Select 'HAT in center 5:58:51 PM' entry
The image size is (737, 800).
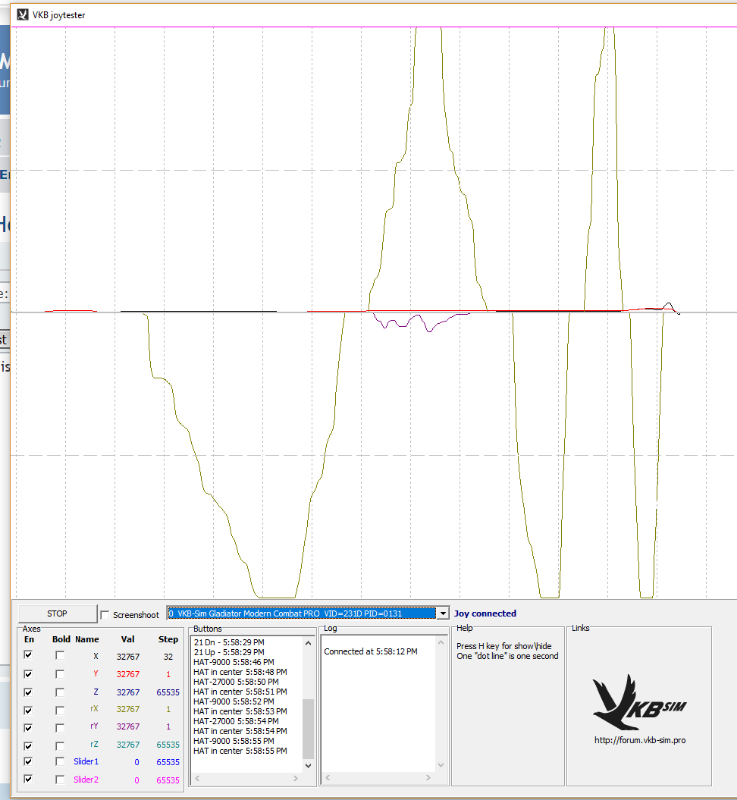[x=240, y=691]
